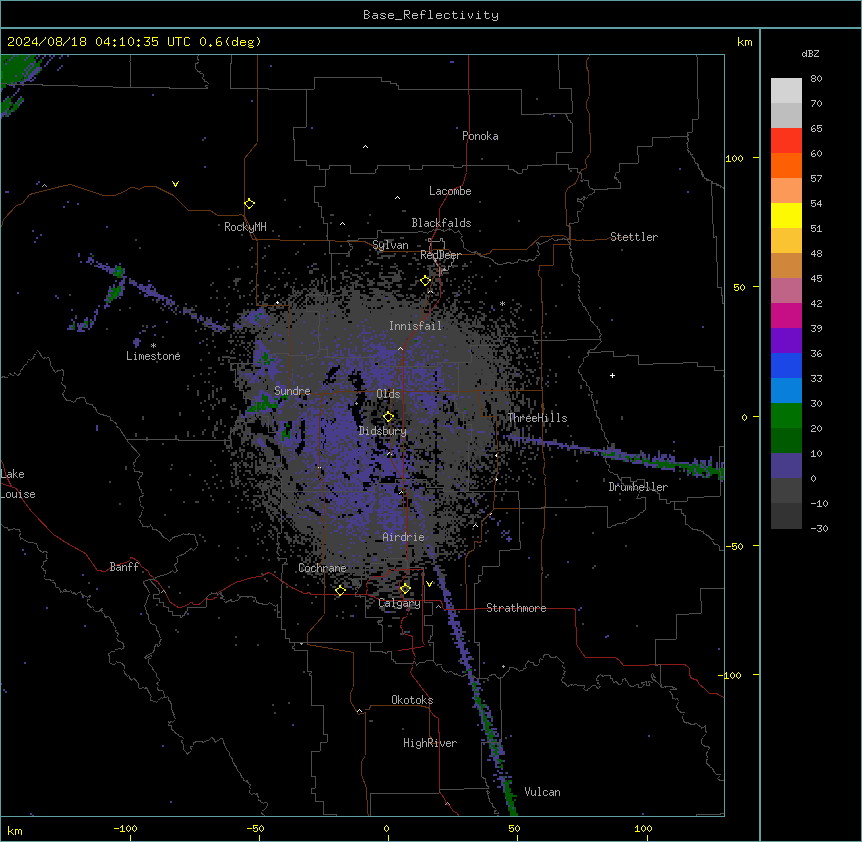Click the HighRiver town label
The image size is (862, 842).
[x=430, y=743]
